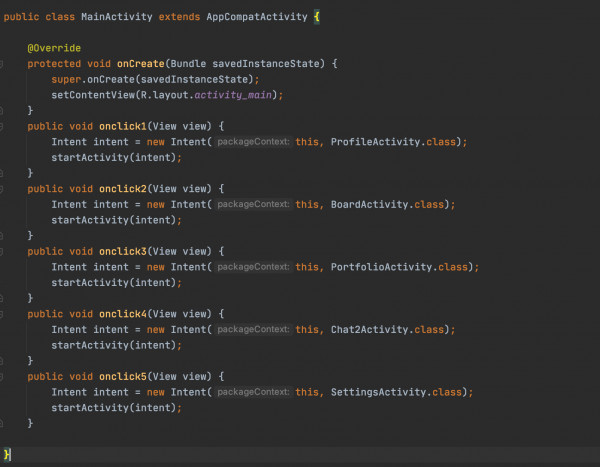Click the extends keyword
The height and width of the screenshot is (467, 600).
click(x=179, y=17)
